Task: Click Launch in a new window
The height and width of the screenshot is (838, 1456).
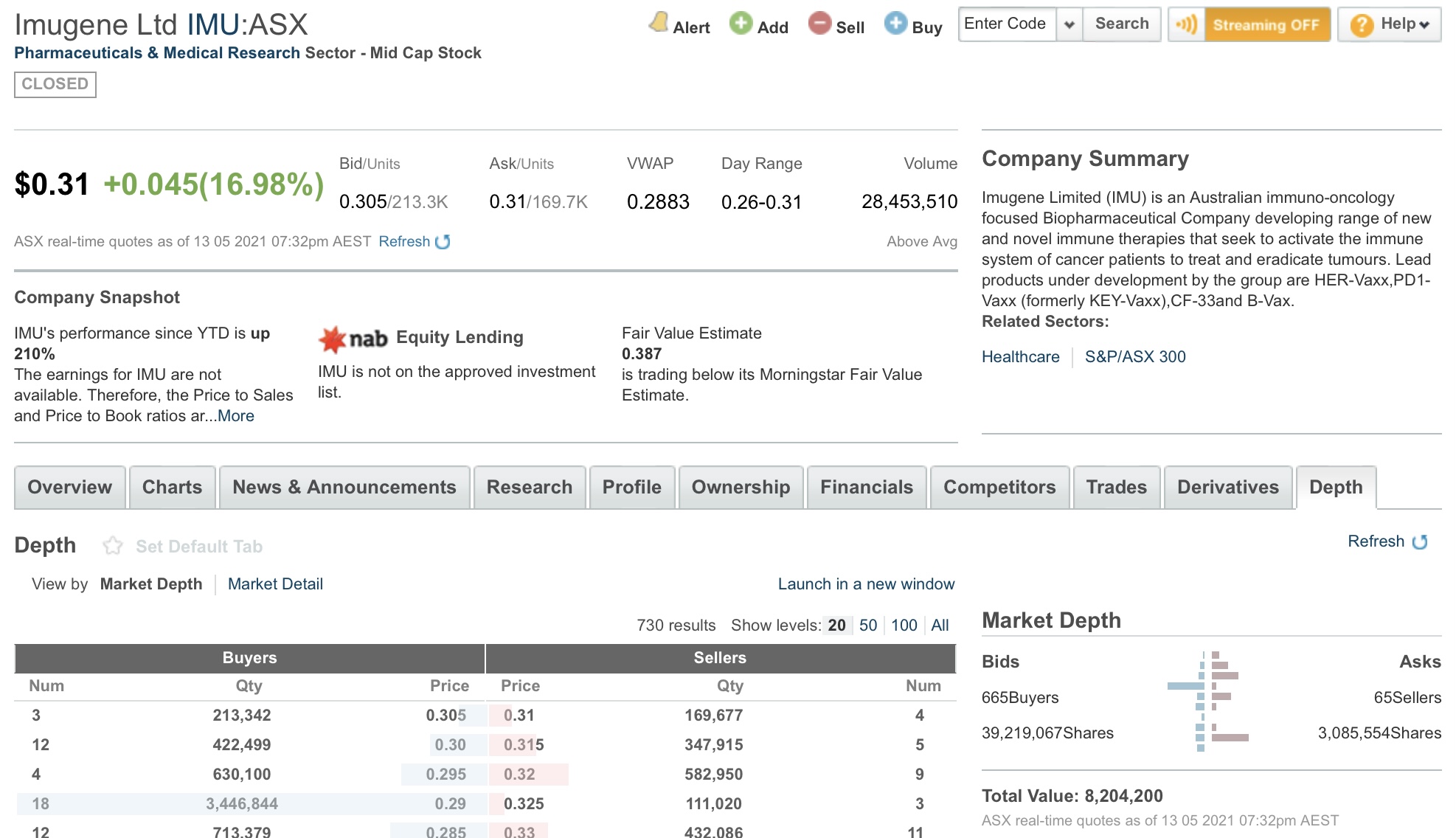Action: [x=866, y=584]
